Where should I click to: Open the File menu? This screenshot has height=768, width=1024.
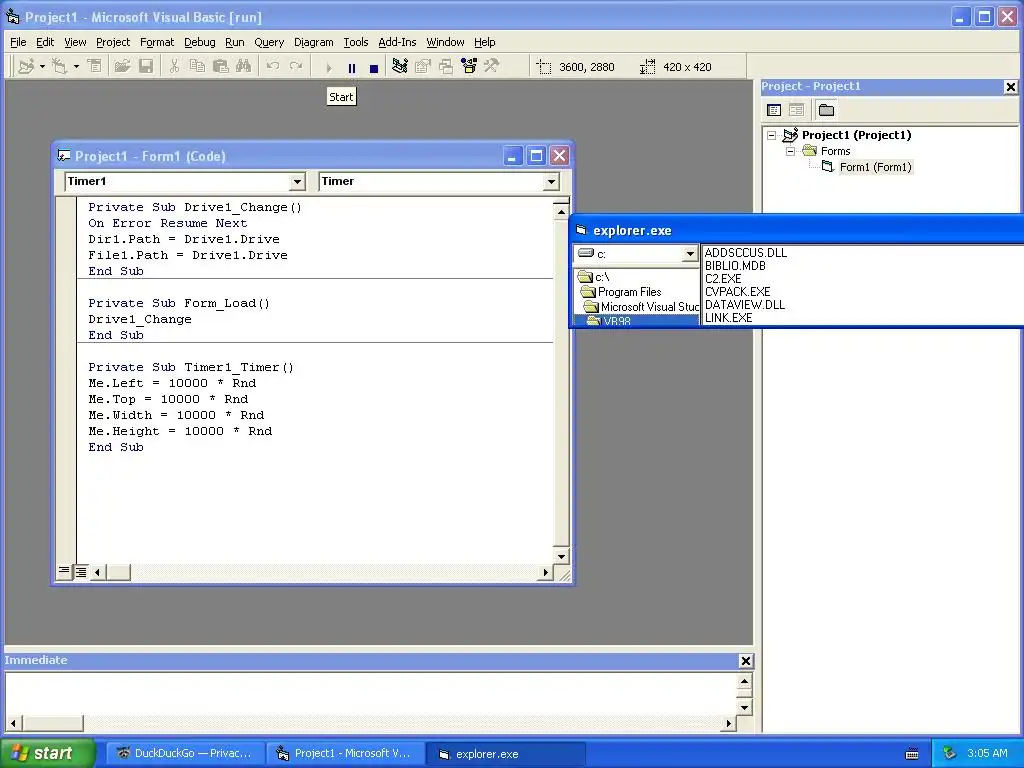[x=18, y=42]
